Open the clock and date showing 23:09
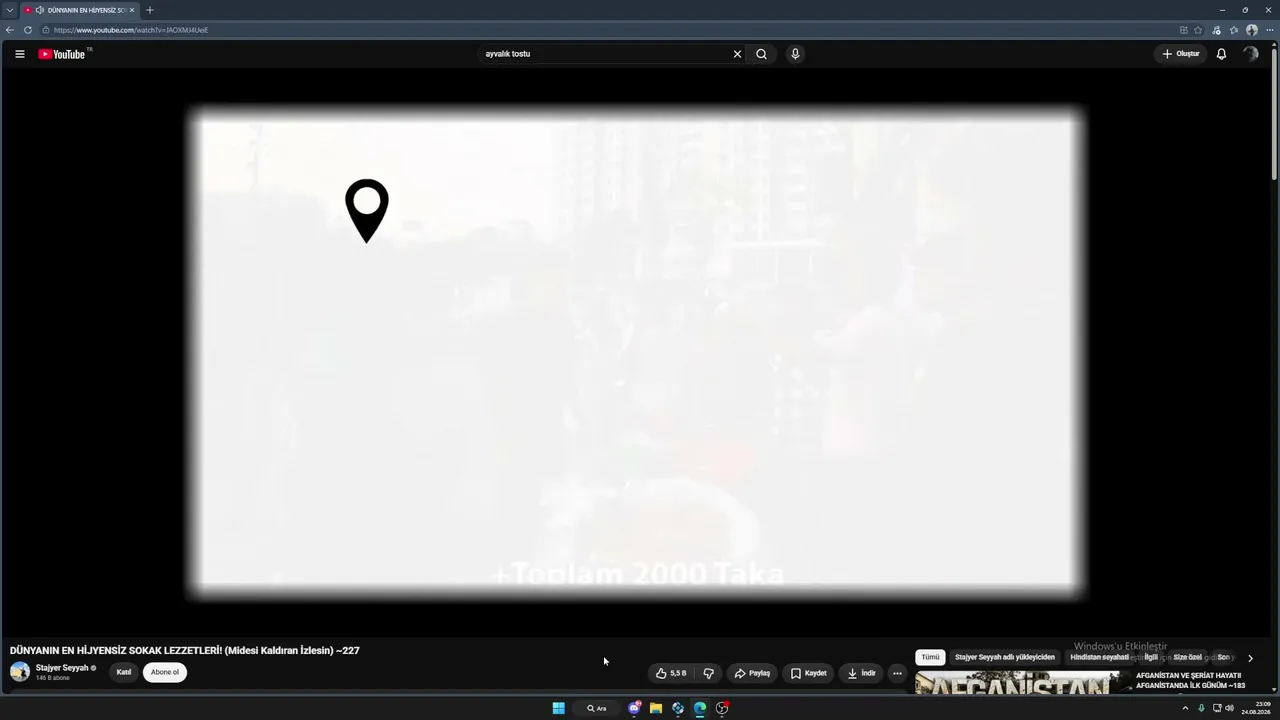 1256,708
